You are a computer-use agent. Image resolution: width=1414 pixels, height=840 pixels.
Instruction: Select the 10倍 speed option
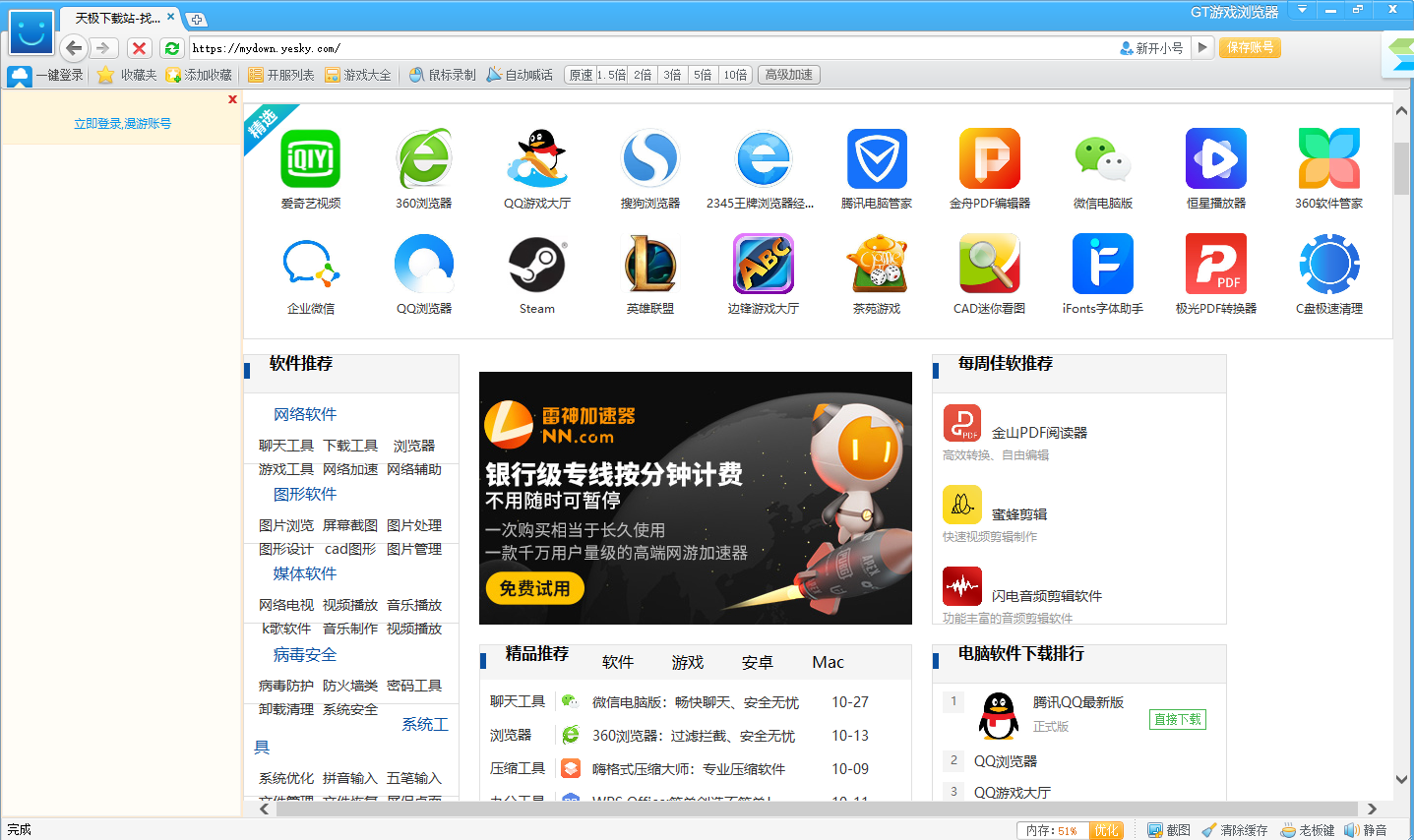click(735, 75)
